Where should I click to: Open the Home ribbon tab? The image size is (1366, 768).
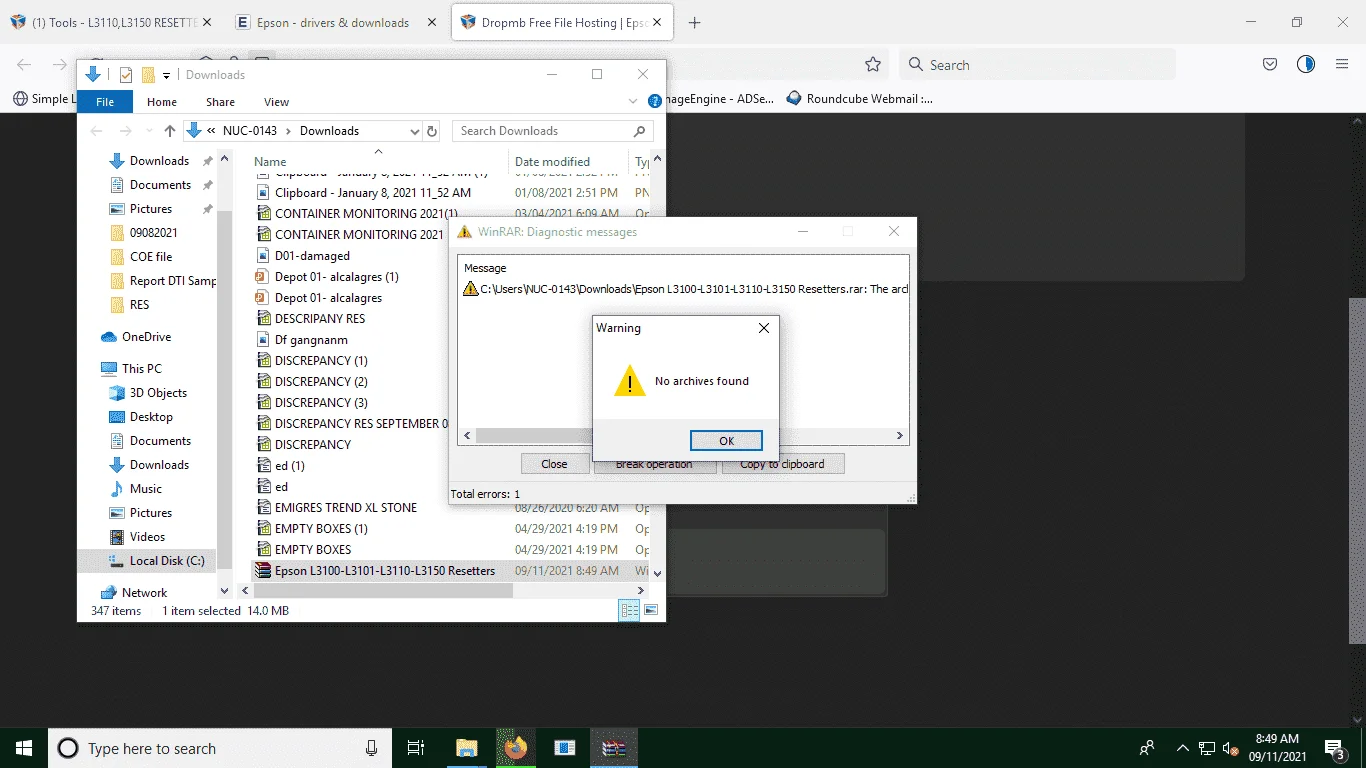point(162,102)
